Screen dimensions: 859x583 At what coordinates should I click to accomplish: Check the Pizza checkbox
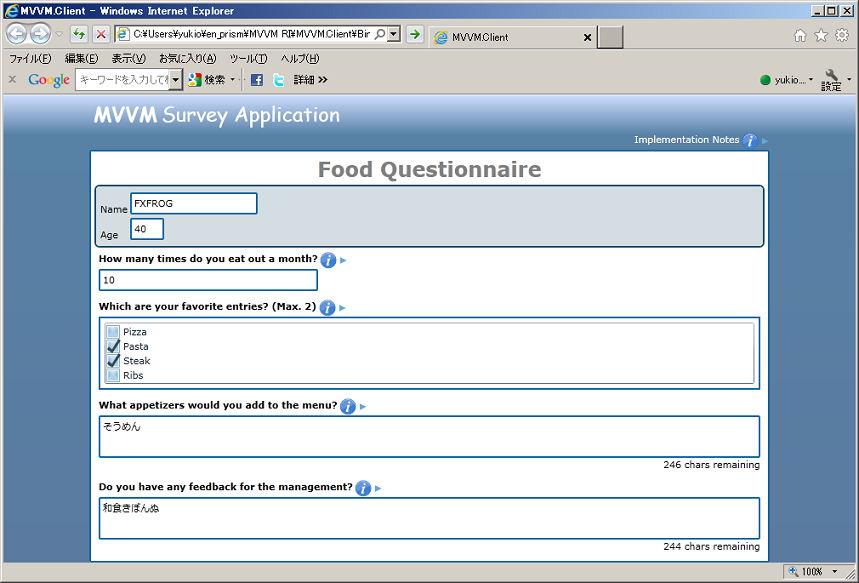(113, 332)
